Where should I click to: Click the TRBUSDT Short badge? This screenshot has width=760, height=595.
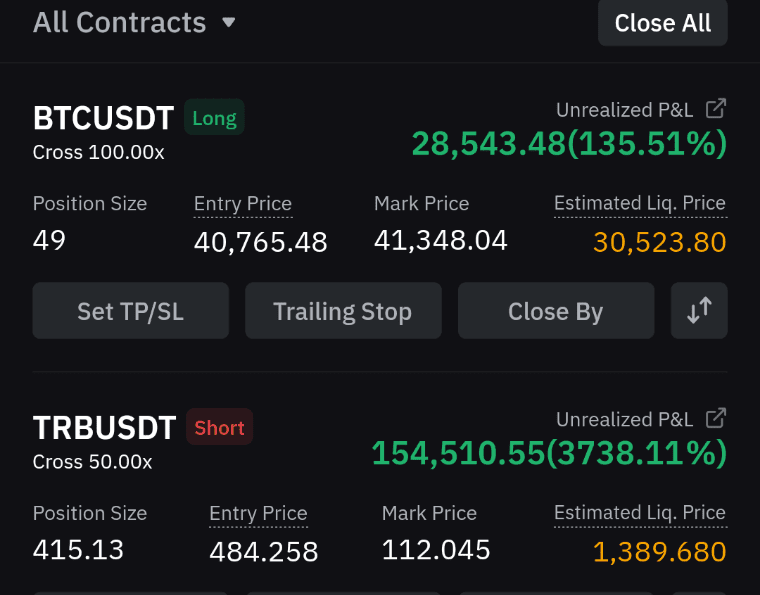click(219, 428)
